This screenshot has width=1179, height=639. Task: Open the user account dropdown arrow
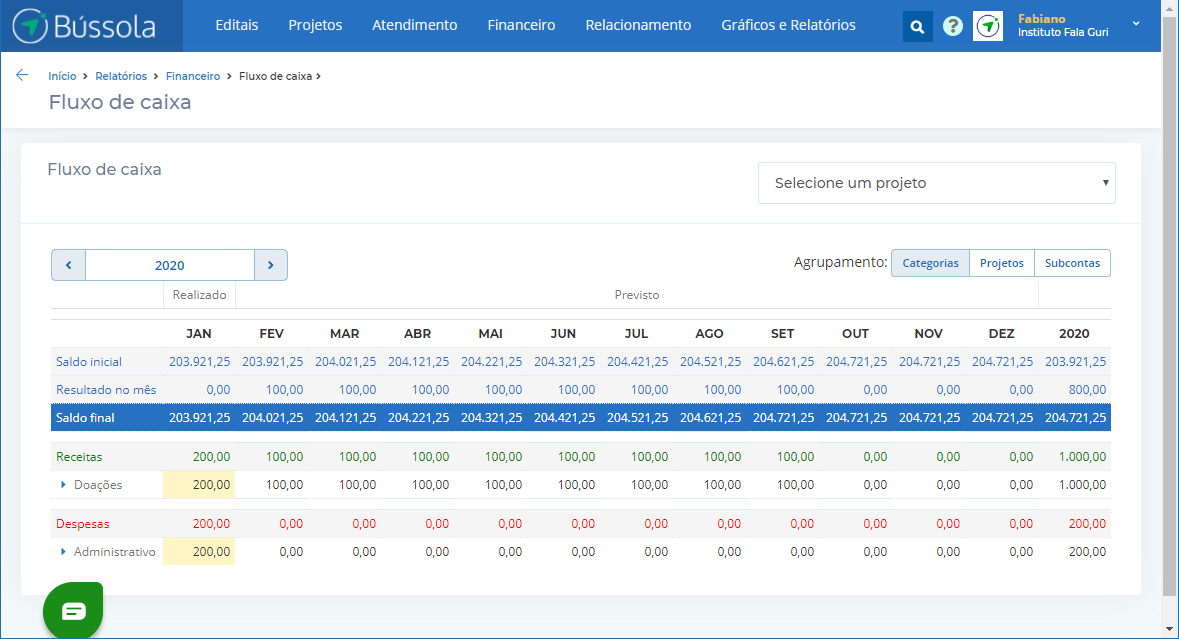1136,24
